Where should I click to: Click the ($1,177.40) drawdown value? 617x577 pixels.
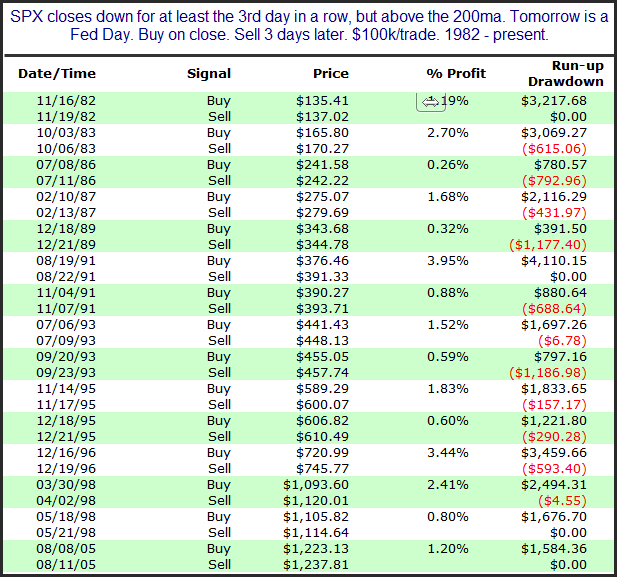[x=548, y=245]
